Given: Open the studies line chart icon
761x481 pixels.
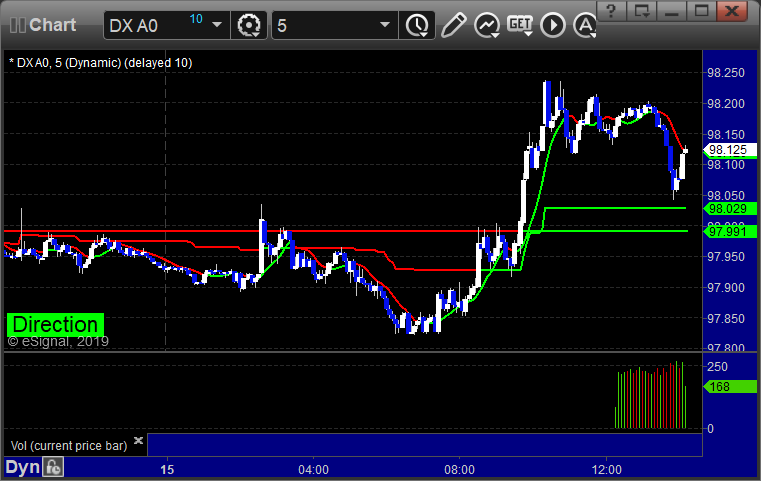Looking at the screenshot, I should pyautogui.click(x=487, y=25).
